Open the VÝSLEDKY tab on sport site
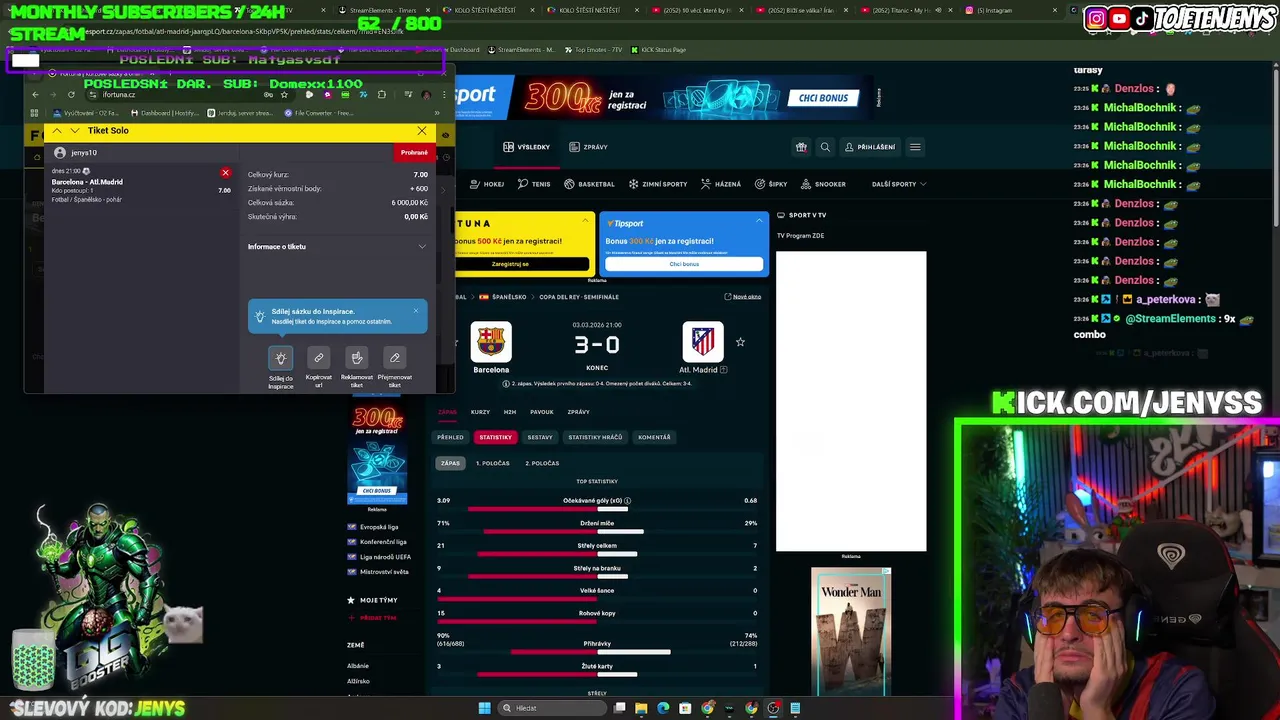The image size is (1280, 720). coord(527,147)
